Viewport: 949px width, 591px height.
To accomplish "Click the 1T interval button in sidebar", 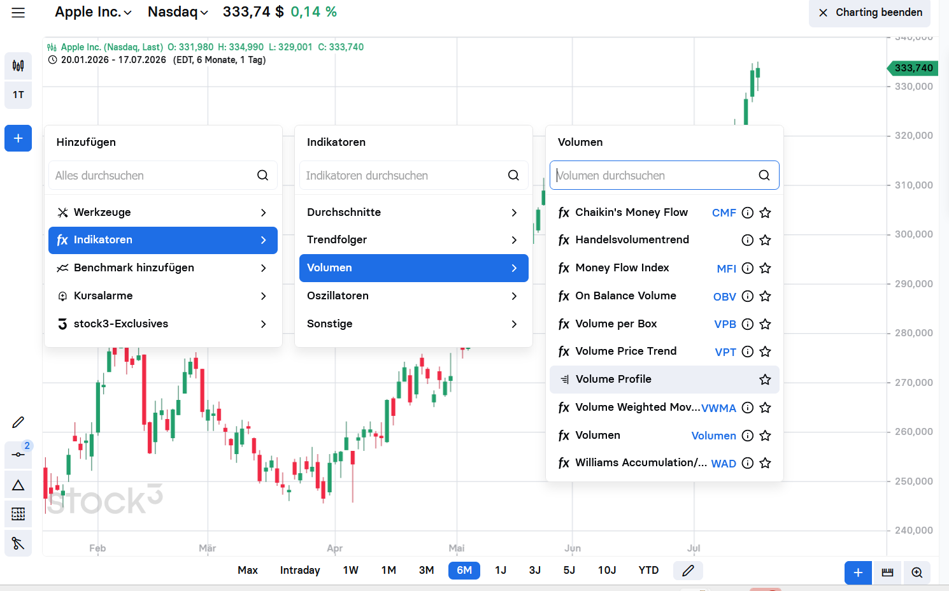I will [18, 94].
